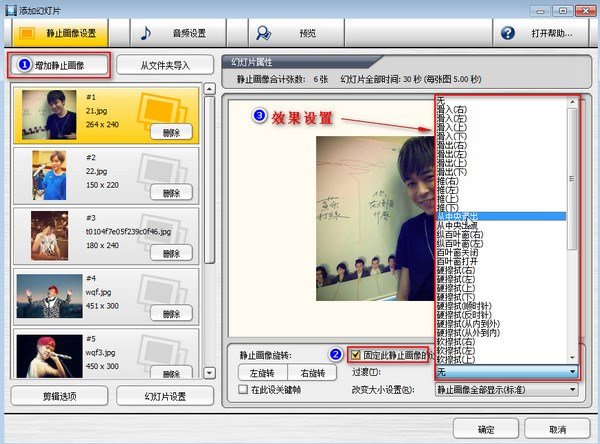The height and width of the screenshot is (444, 600).
Task: Open the 过渡 transition dropdown
Action: pyautogui.click(x=507, y=371)
